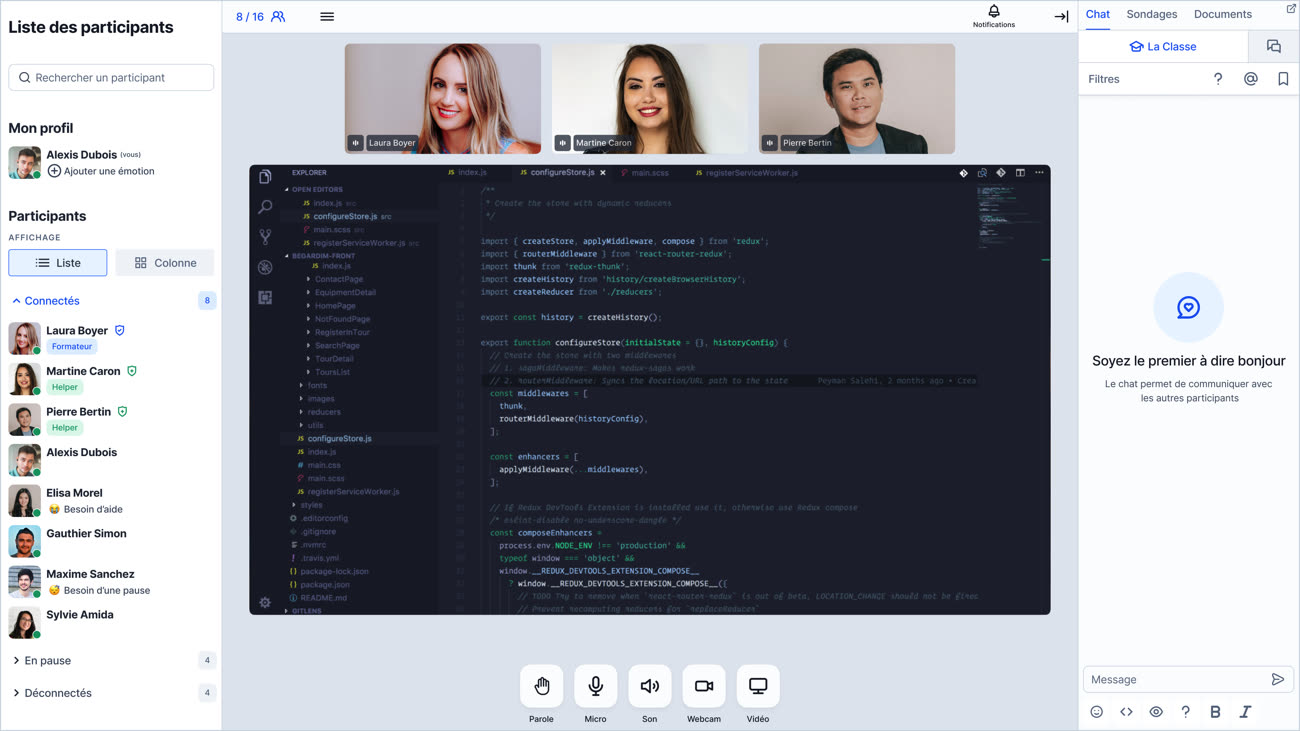Click Ajouter une émotion link
Image resolution: width=1300 pixels, height=731 pixels.
pyautogui.click(x=109, y=171)
